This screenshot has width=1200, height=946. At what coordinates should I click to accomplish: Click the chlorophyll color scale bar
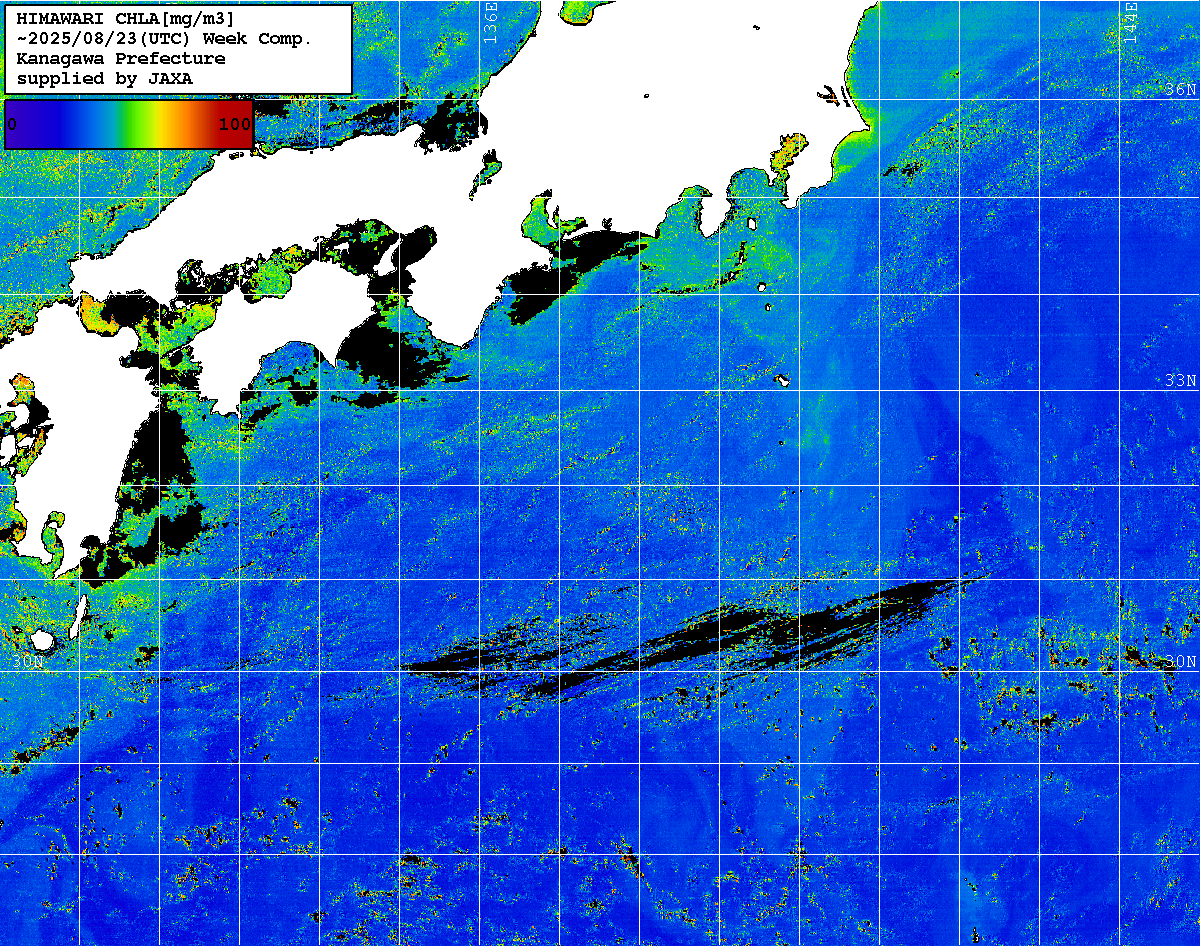coord(129,125)
